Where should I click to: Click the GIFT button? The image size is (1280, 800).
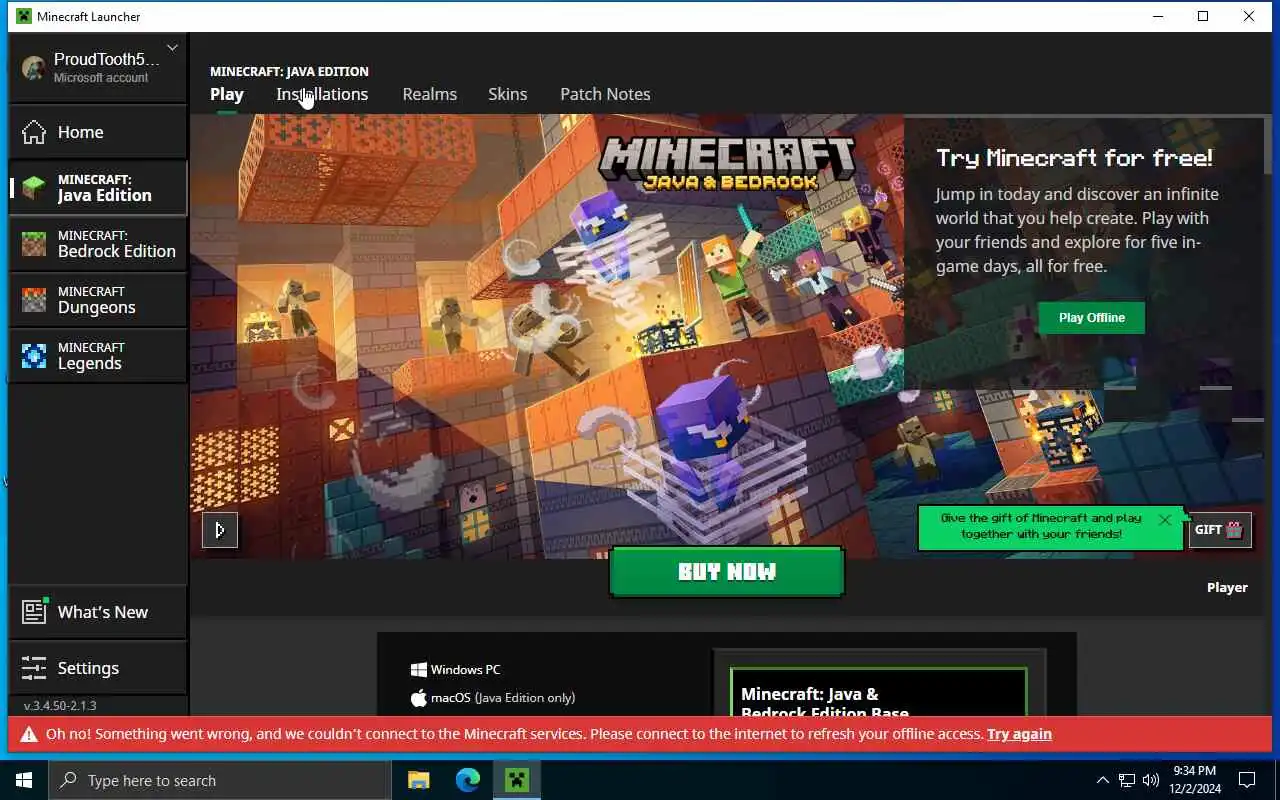point(1219,530)
